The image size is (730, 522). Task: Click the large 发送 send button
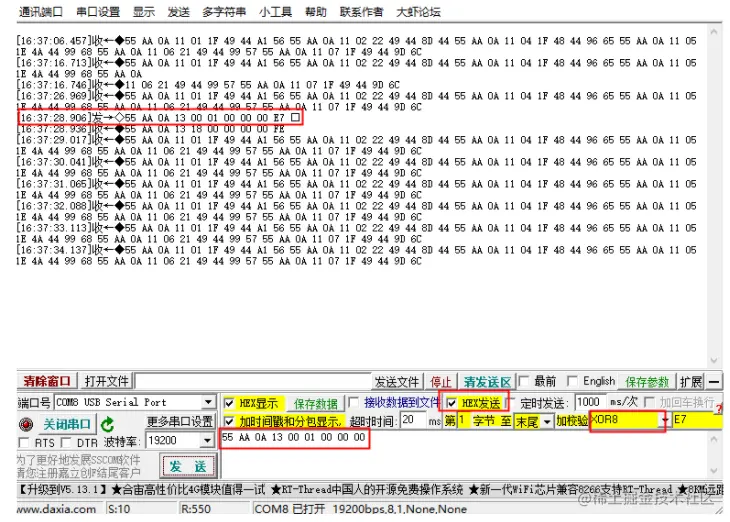(x=188, y=466)
